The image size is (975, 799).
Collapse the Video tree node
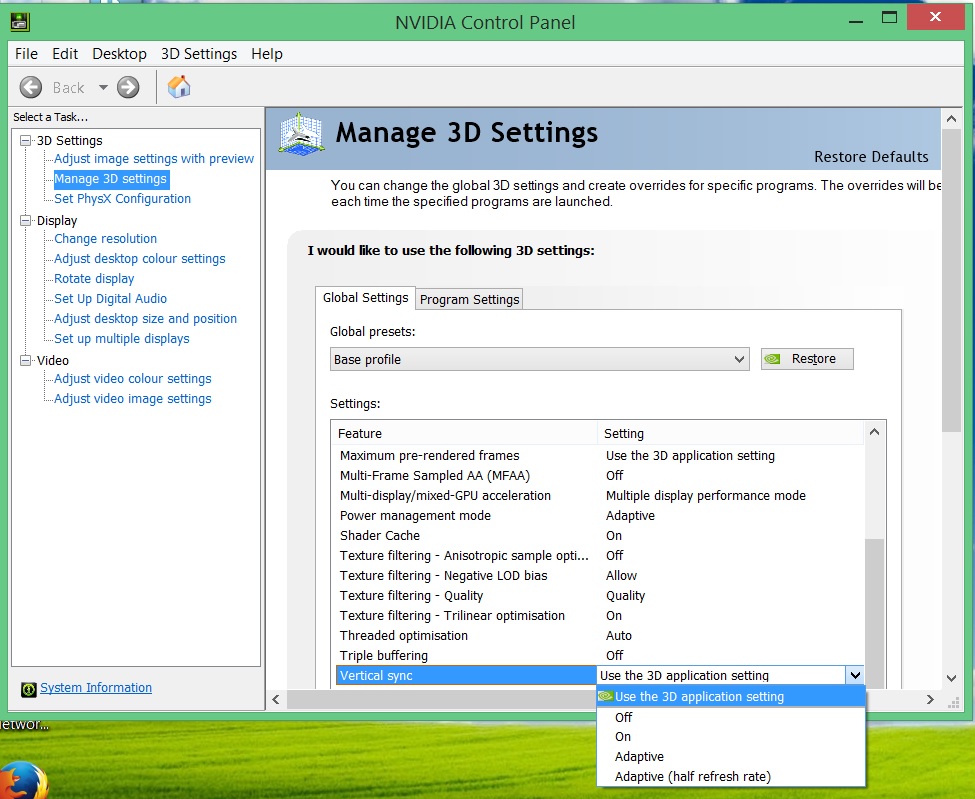tap(25, 361)
